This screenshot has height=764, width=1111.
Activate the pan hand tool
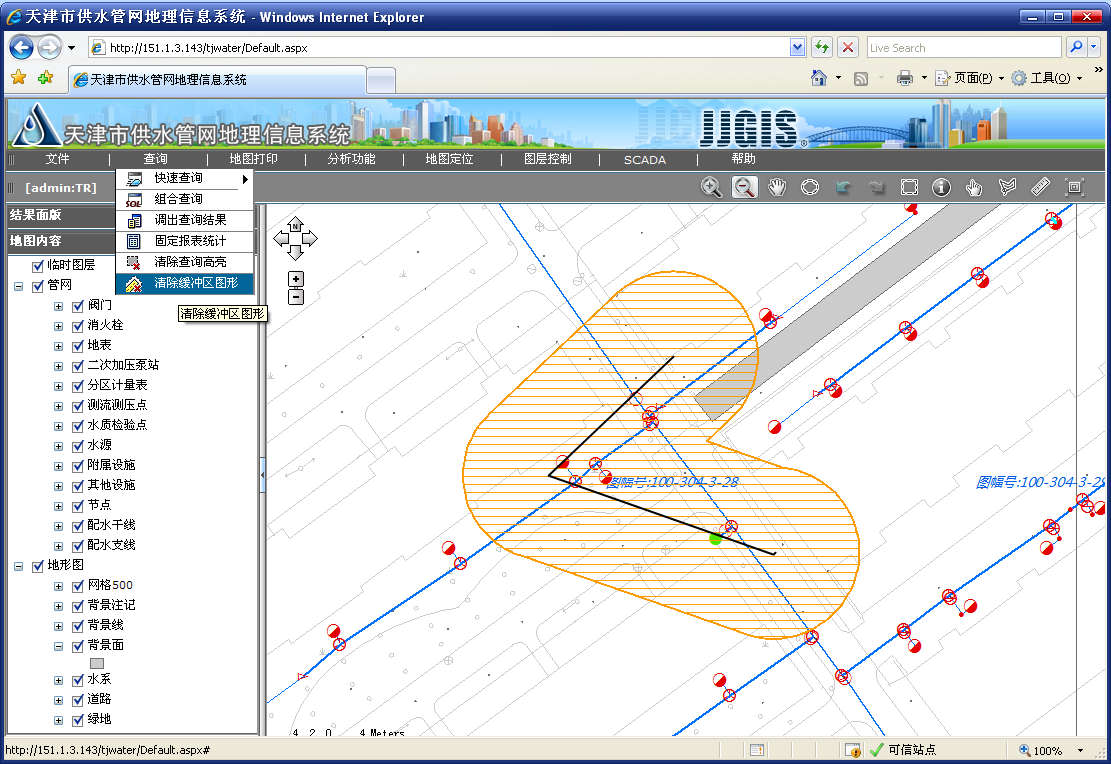777,187
